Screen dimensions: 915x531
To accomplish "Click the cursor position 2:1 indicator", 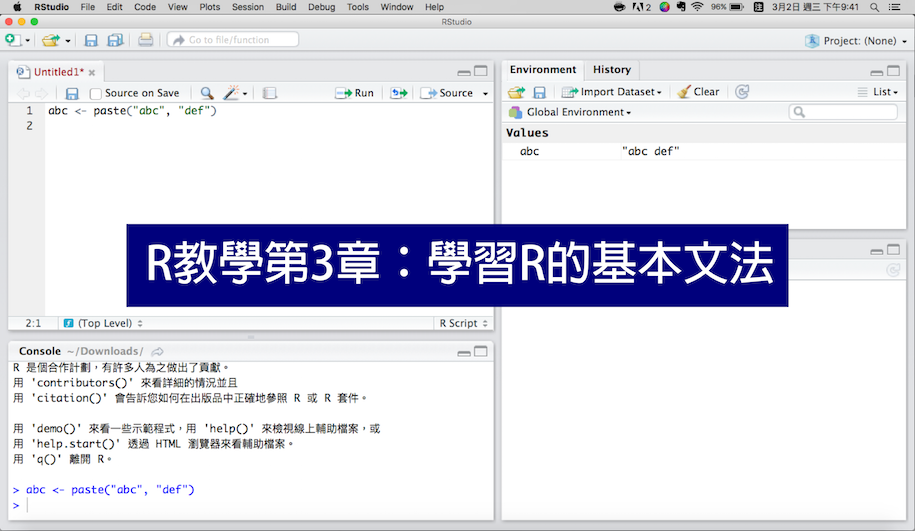I will tap(33, 323).
